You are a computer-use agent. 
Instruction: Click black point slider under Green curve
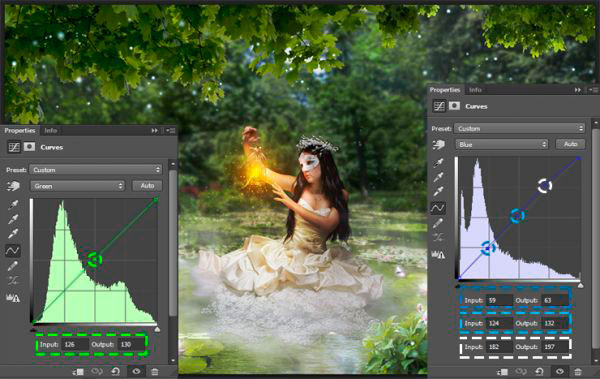pyautogui.click(x=33, y=329)
